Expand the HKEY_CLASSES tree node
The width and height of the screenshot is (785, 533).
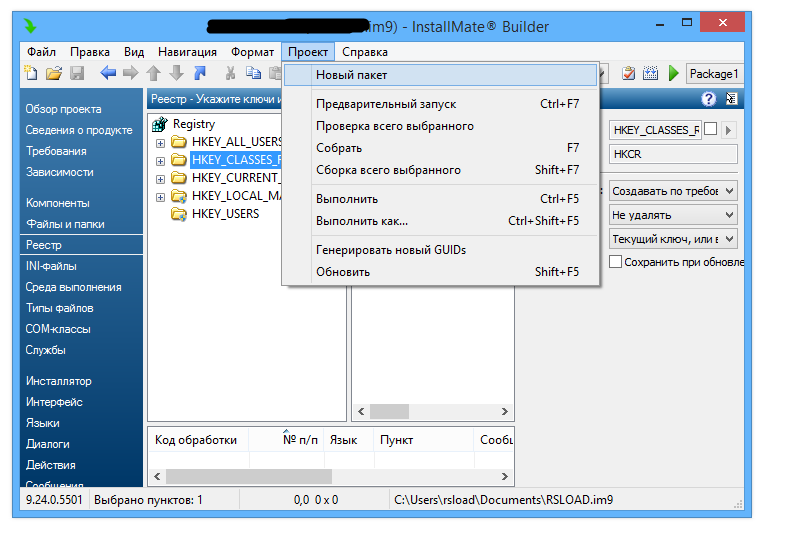tap(160, 161)
